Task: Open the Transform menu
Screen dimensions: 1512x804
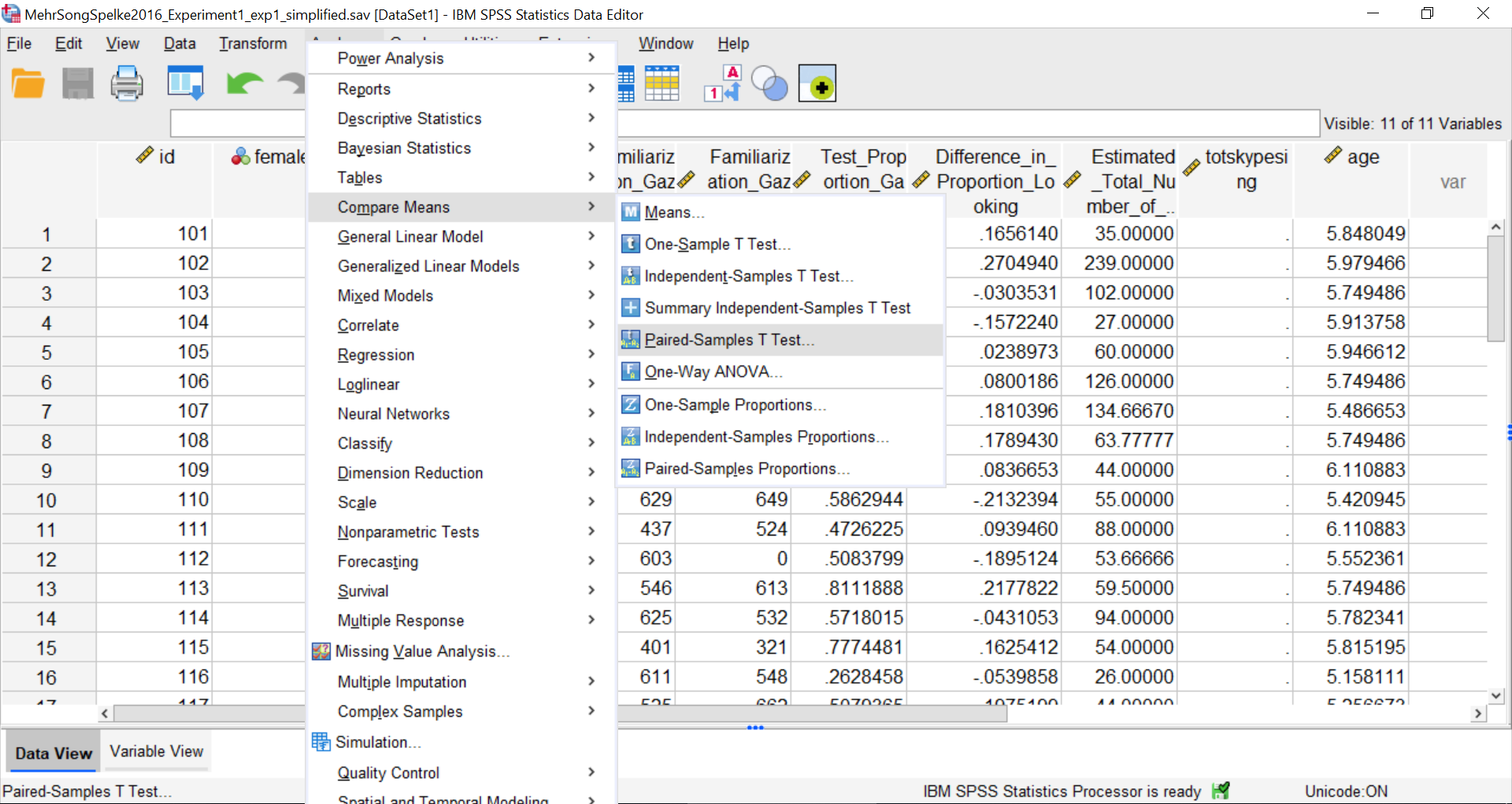Action: [x=253, y=43]
